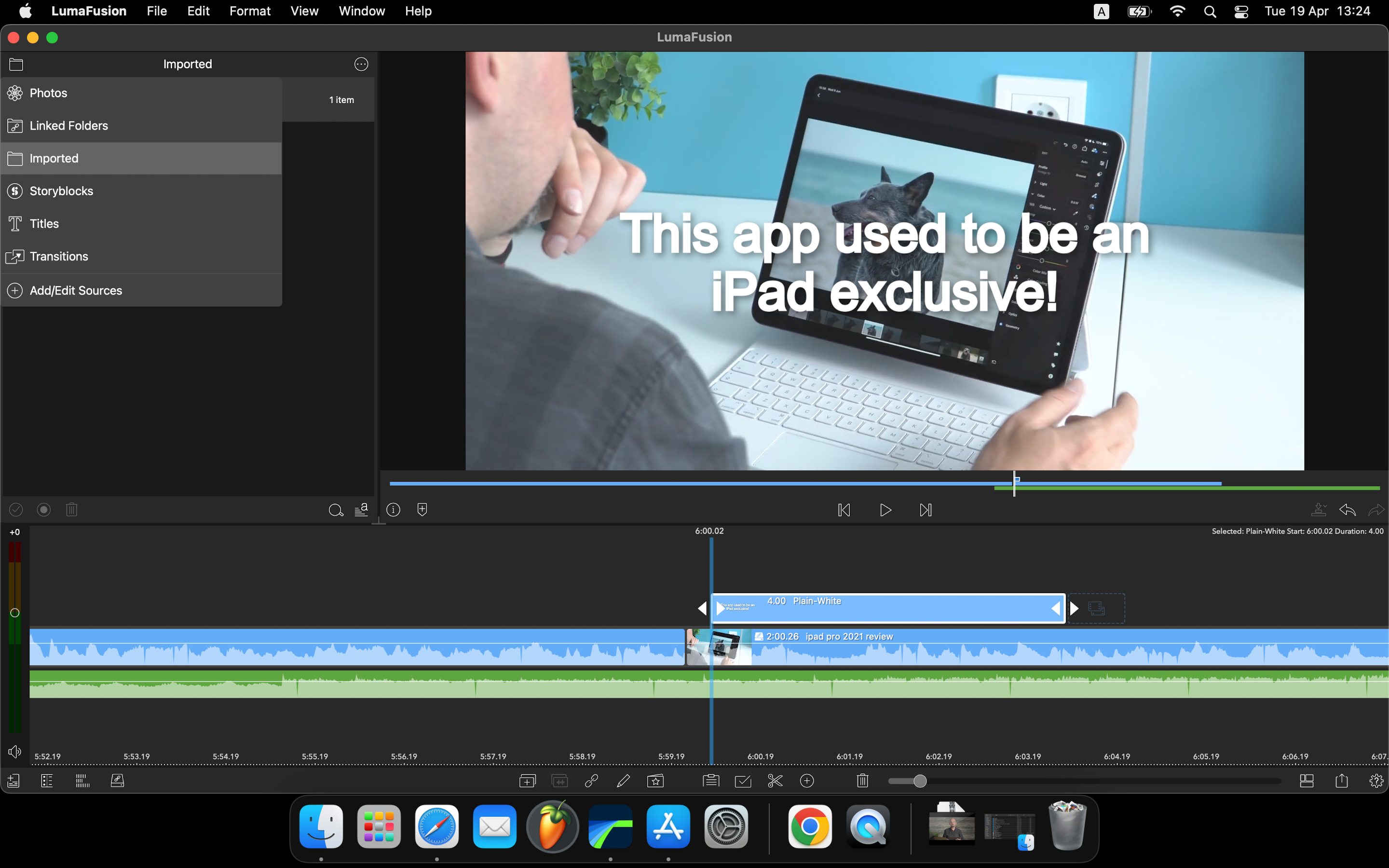Change the layout with the layout icon

1307,781
